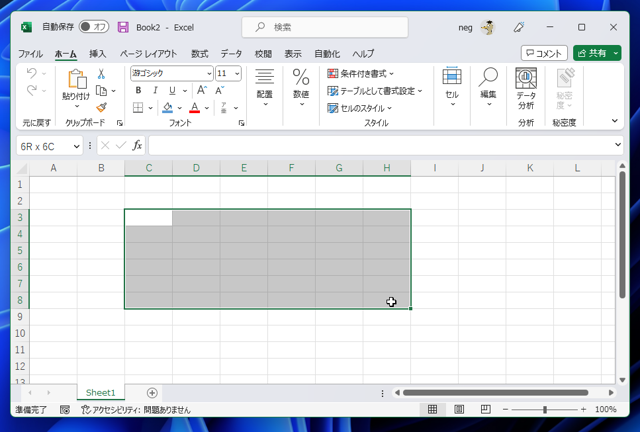Screen dimensions: 640x432
Task: Click the phonetic guide (furigana) icon
Action: [x=224, y=108]
